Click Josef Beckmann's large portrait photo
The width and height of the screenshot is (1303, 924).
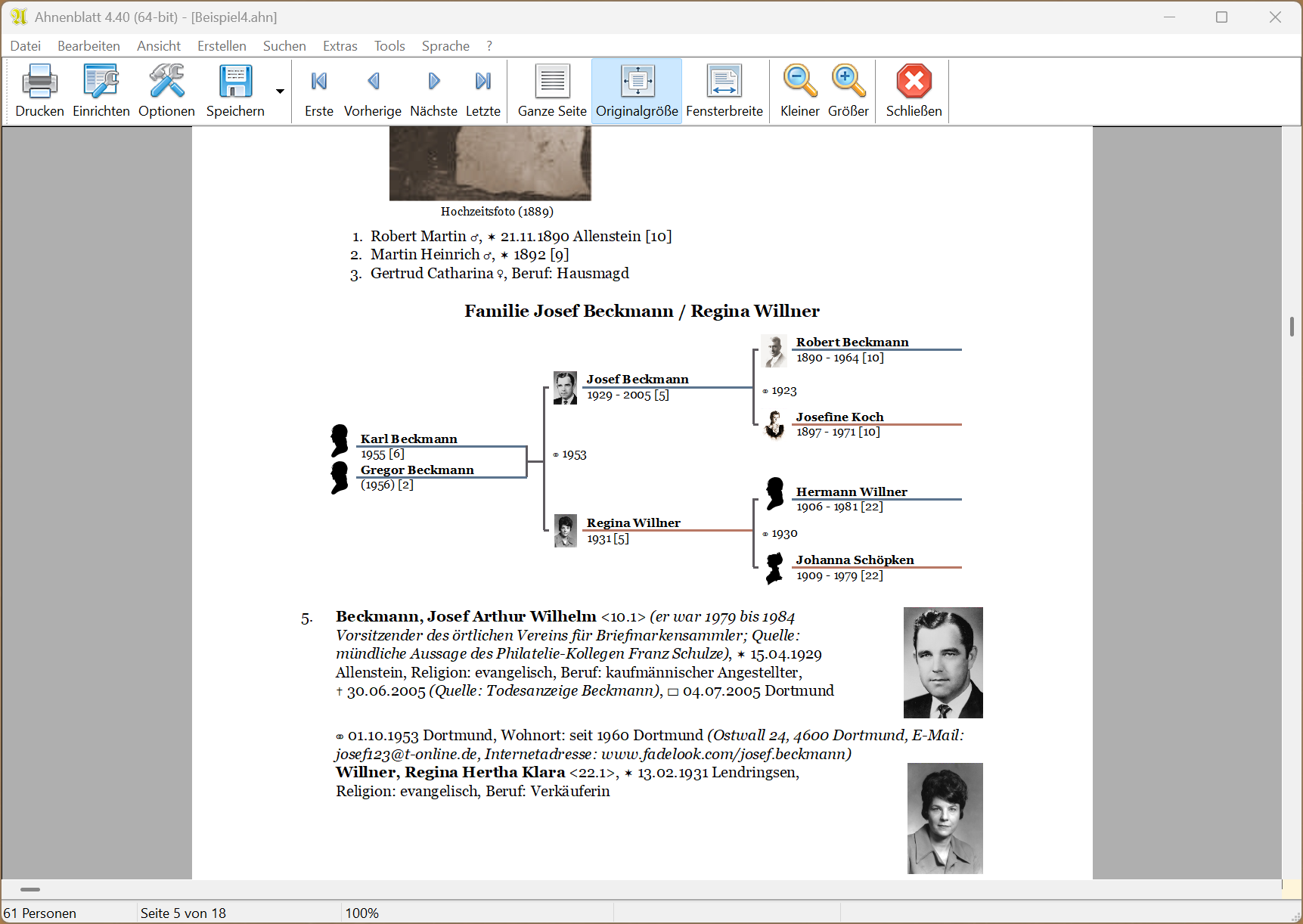point(942,662)
